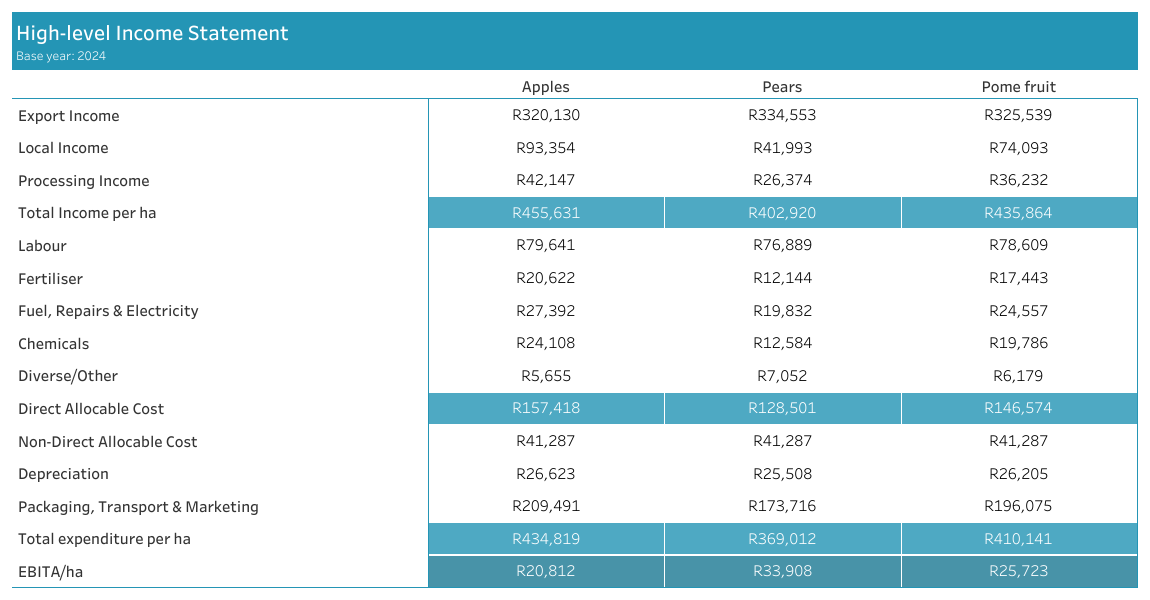The height and width of the screenshot is (600, 1150).
Task: Click the Total Income per ha row label
Action: 87,213
